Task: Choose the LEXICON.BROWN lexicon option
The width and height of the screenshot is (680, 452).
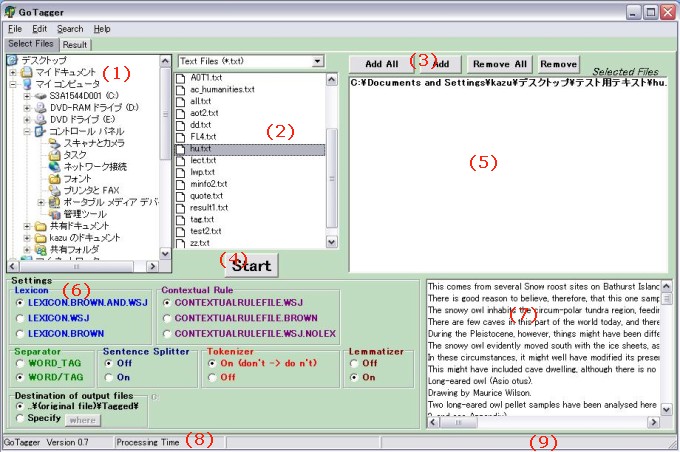Action: pos(20,334)
